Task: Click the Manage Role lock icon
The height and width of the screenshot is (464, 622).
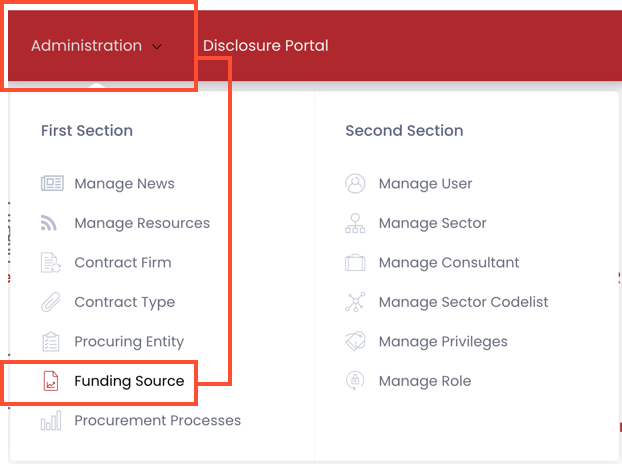Action: point(355,381)
